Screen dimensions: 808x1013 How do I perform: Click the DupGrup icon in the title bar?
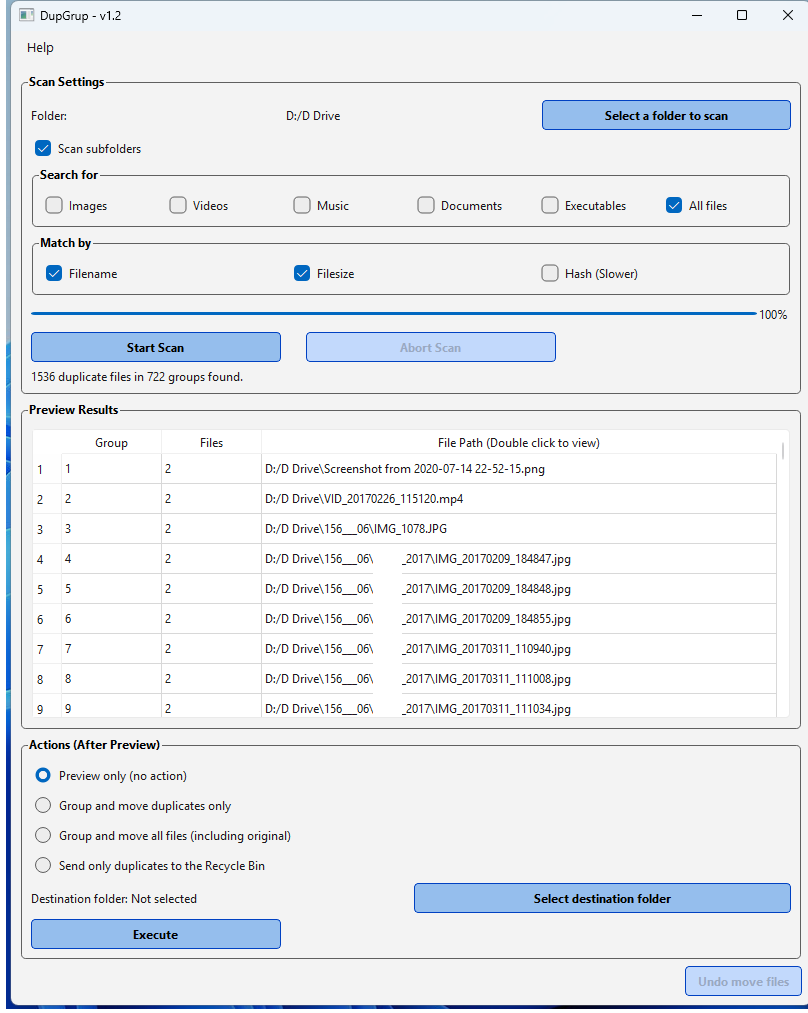pos(28,15)
